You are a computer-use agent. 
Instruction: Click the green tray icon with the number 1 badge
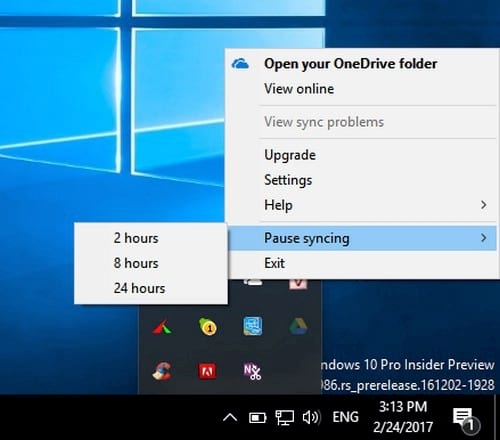[207, 327]
